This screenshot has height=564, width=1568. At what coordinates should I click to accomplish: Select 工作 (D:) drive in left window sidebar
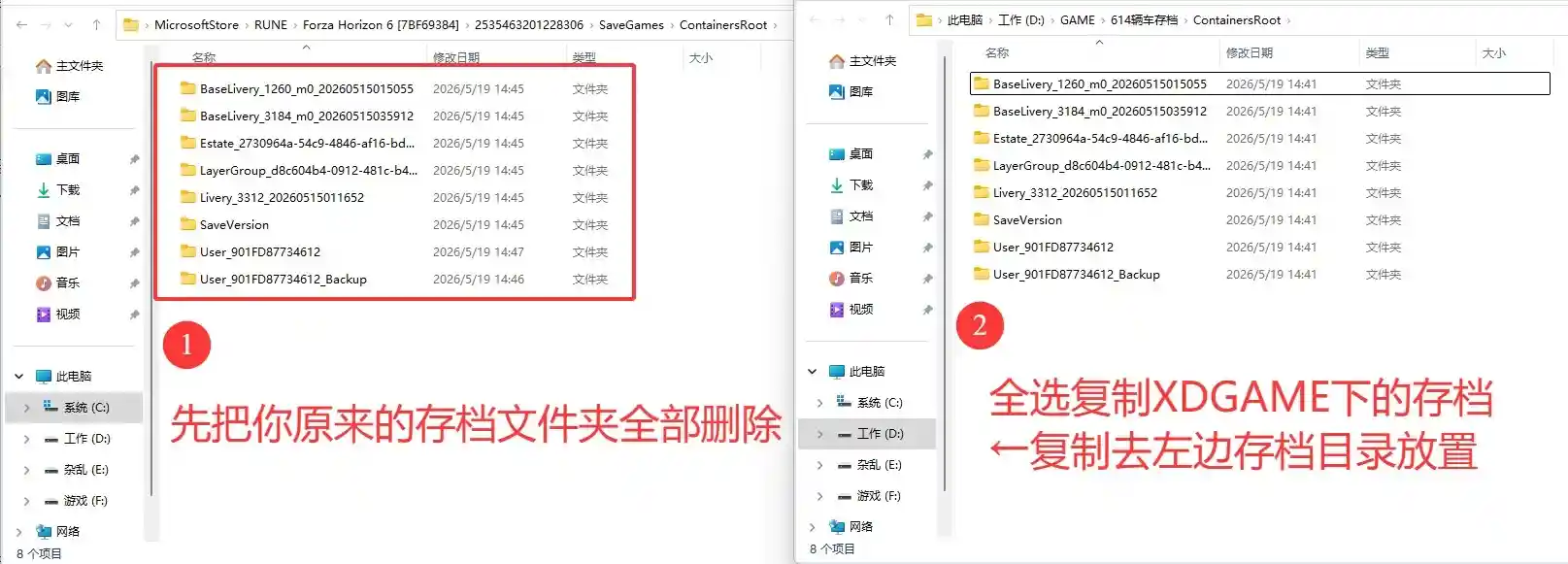pyautogui.click(x=77, y=439)
